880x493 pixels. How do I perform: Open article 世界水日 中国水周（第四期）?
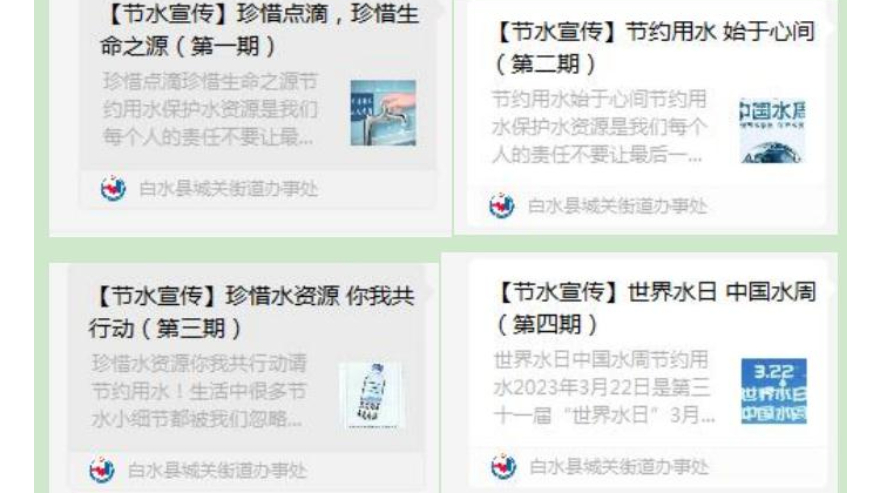click(654, 308)
